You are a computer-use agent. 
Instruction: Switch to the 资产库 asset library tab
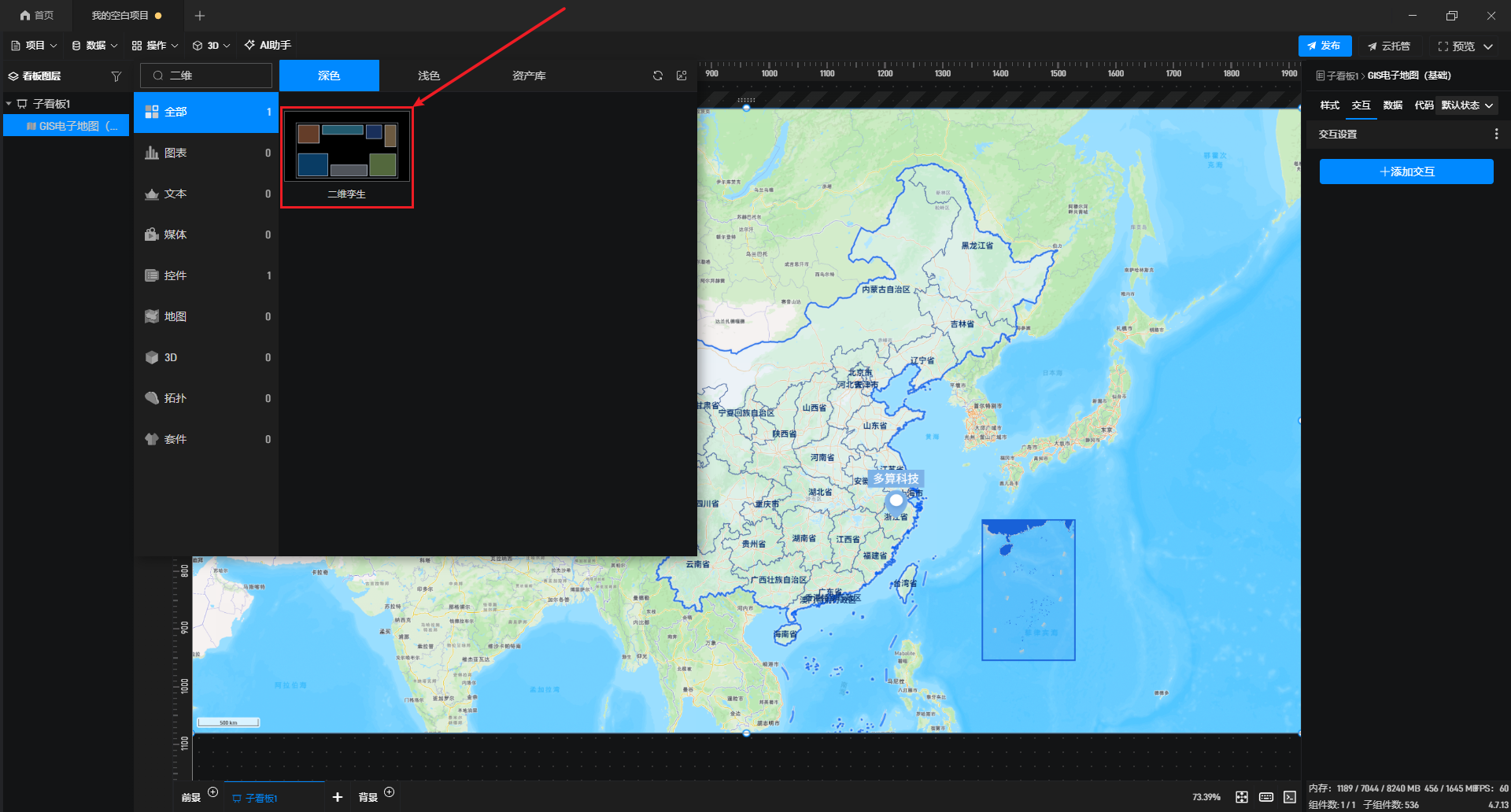[x=529, y=76]
